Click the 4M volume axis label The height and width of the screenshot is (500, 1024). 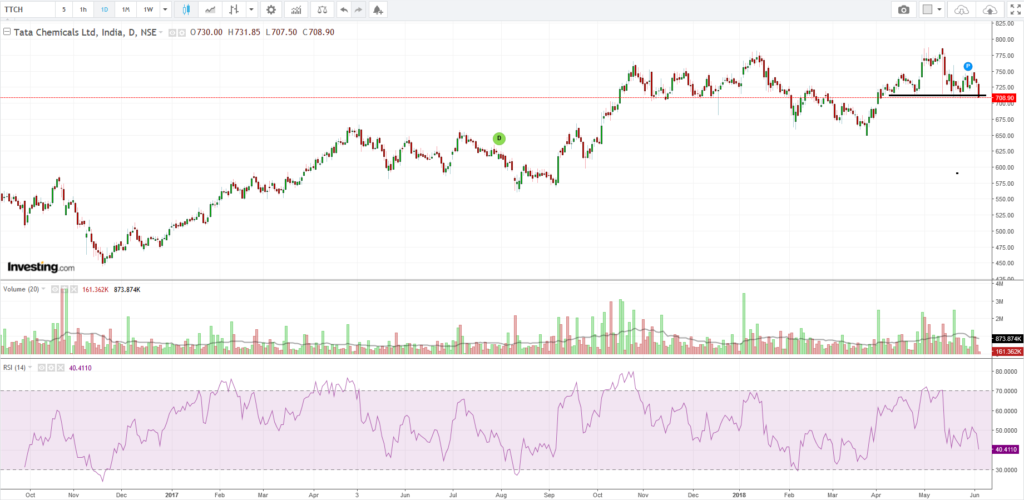pyautogui.click(x=999, y=285)
